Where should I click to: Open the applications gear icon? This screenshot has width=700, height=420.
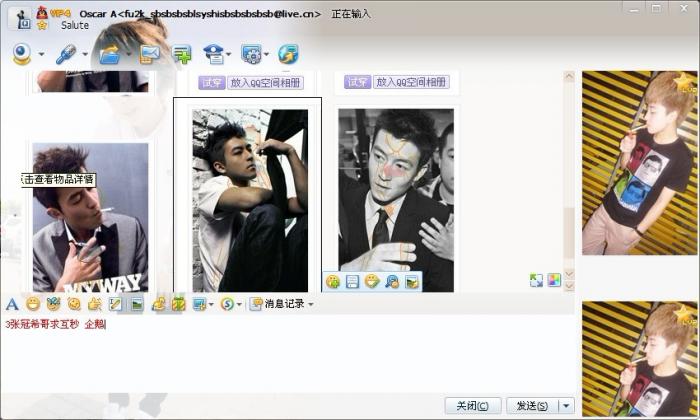[251, 54]
